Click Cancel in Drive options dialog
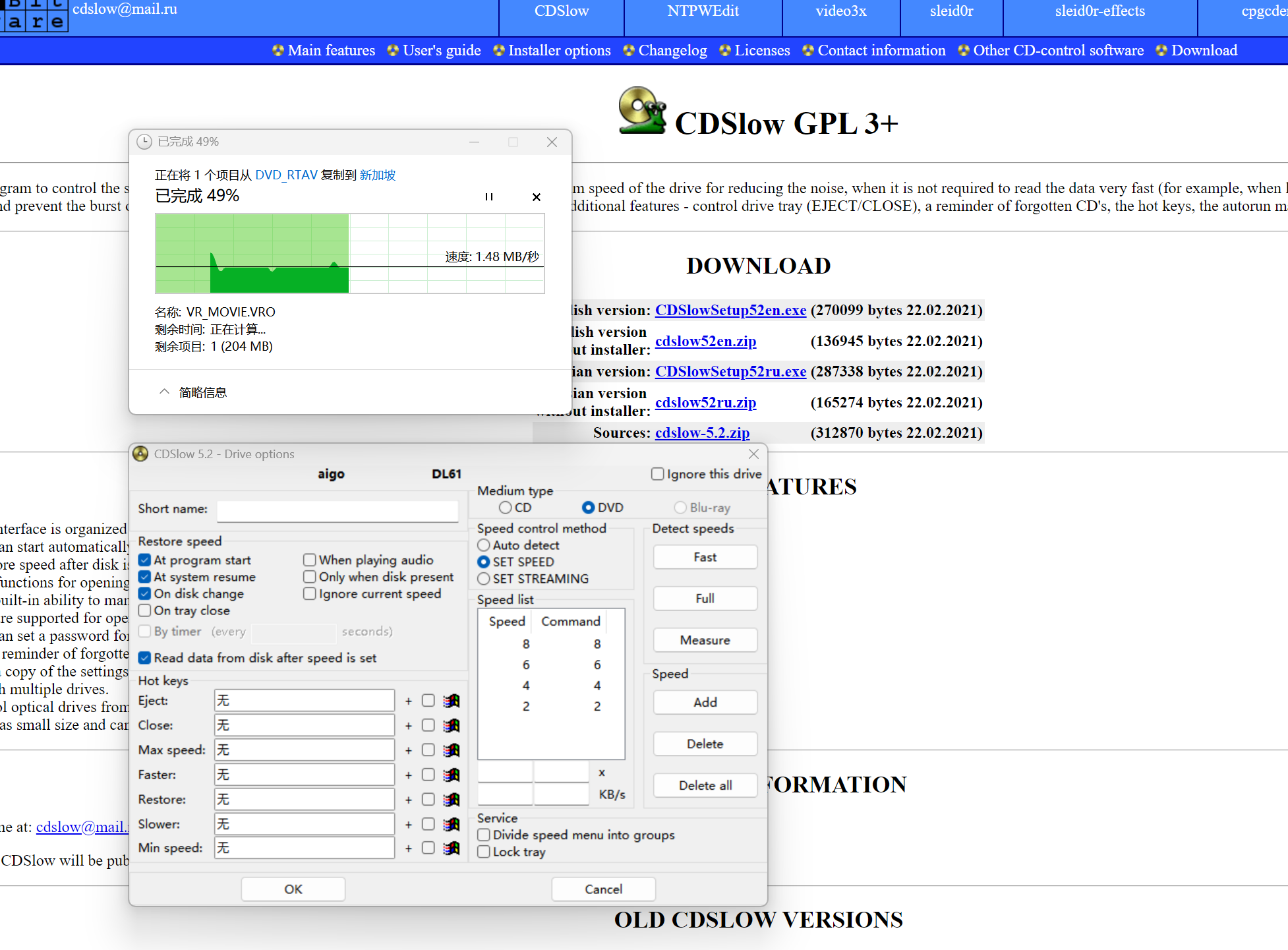This screenshot has width=1288, height=950. (603, 889)
